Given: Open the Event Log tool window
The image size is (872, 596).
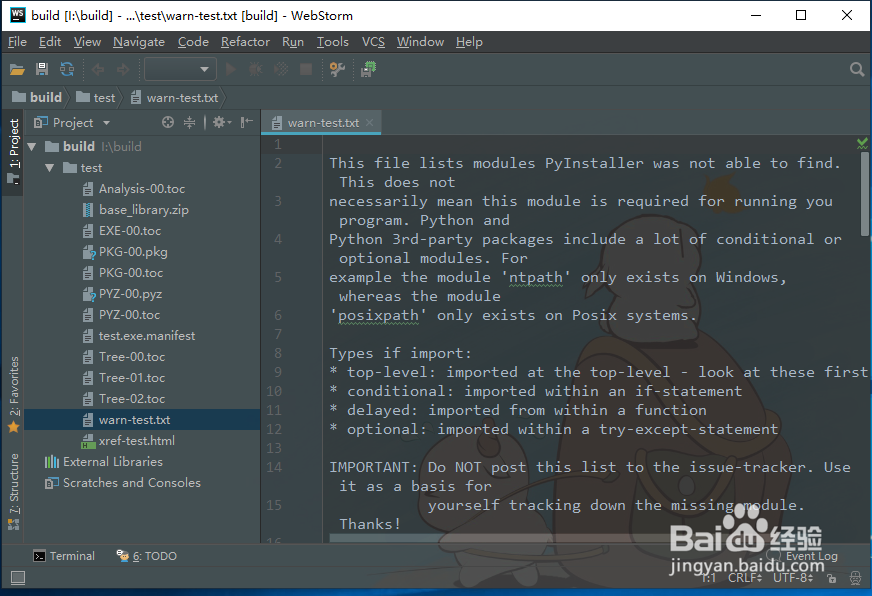Looking at the screenshot, I should [804, 556].
